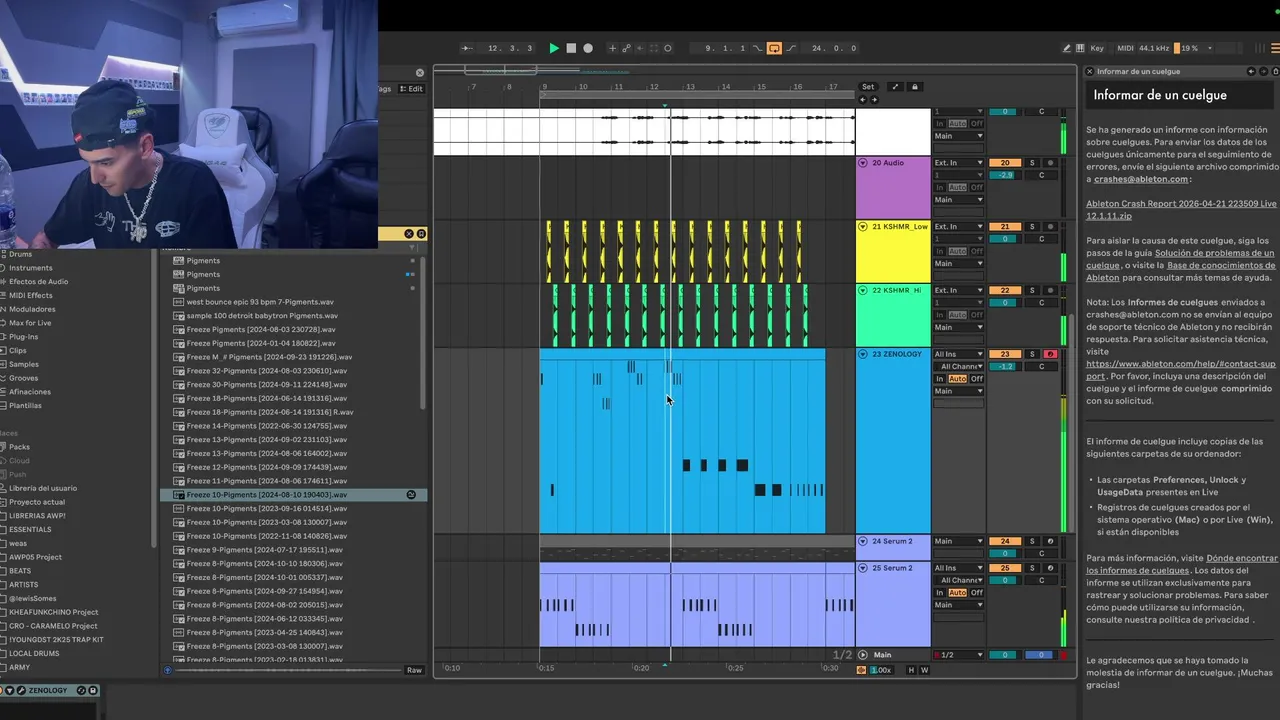This screenshot has height=720, width=1280.
Task: Toggle the orange tempo follower icon
Action: tap(861, 670)
